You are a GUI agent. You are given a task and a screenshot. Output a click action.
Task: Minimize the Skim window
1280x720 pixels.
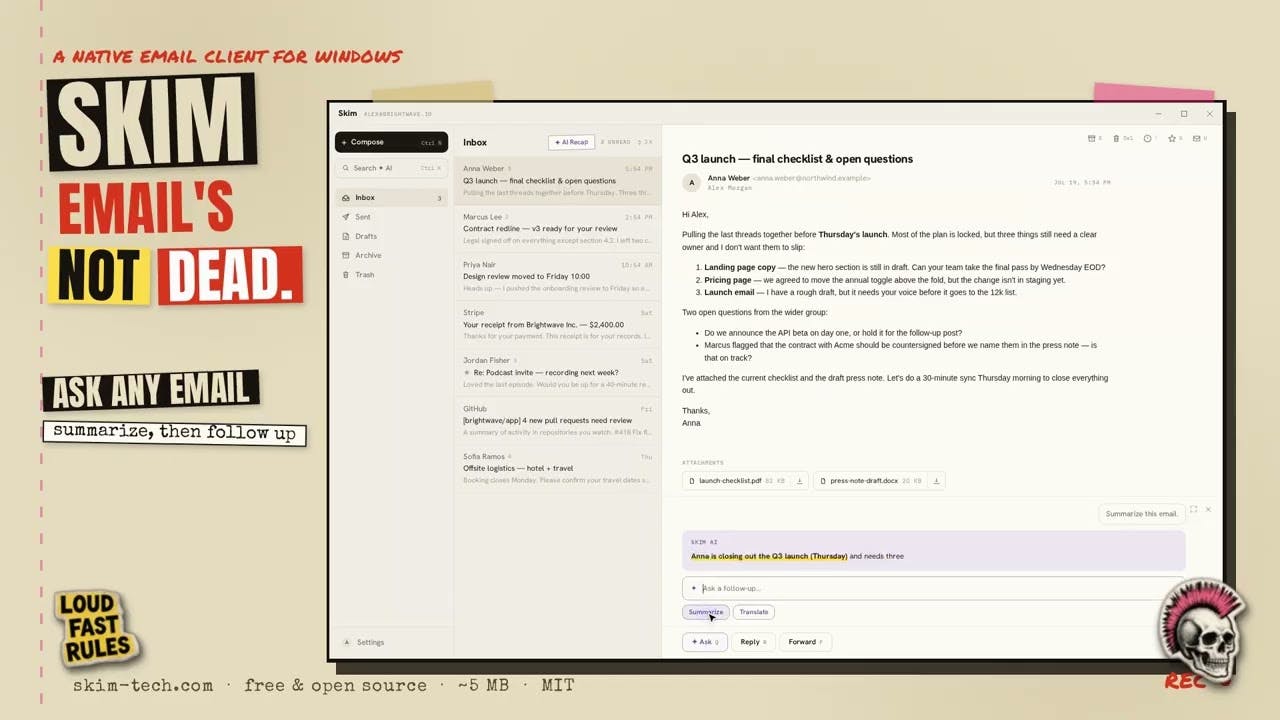click(x=1158, y=114)
